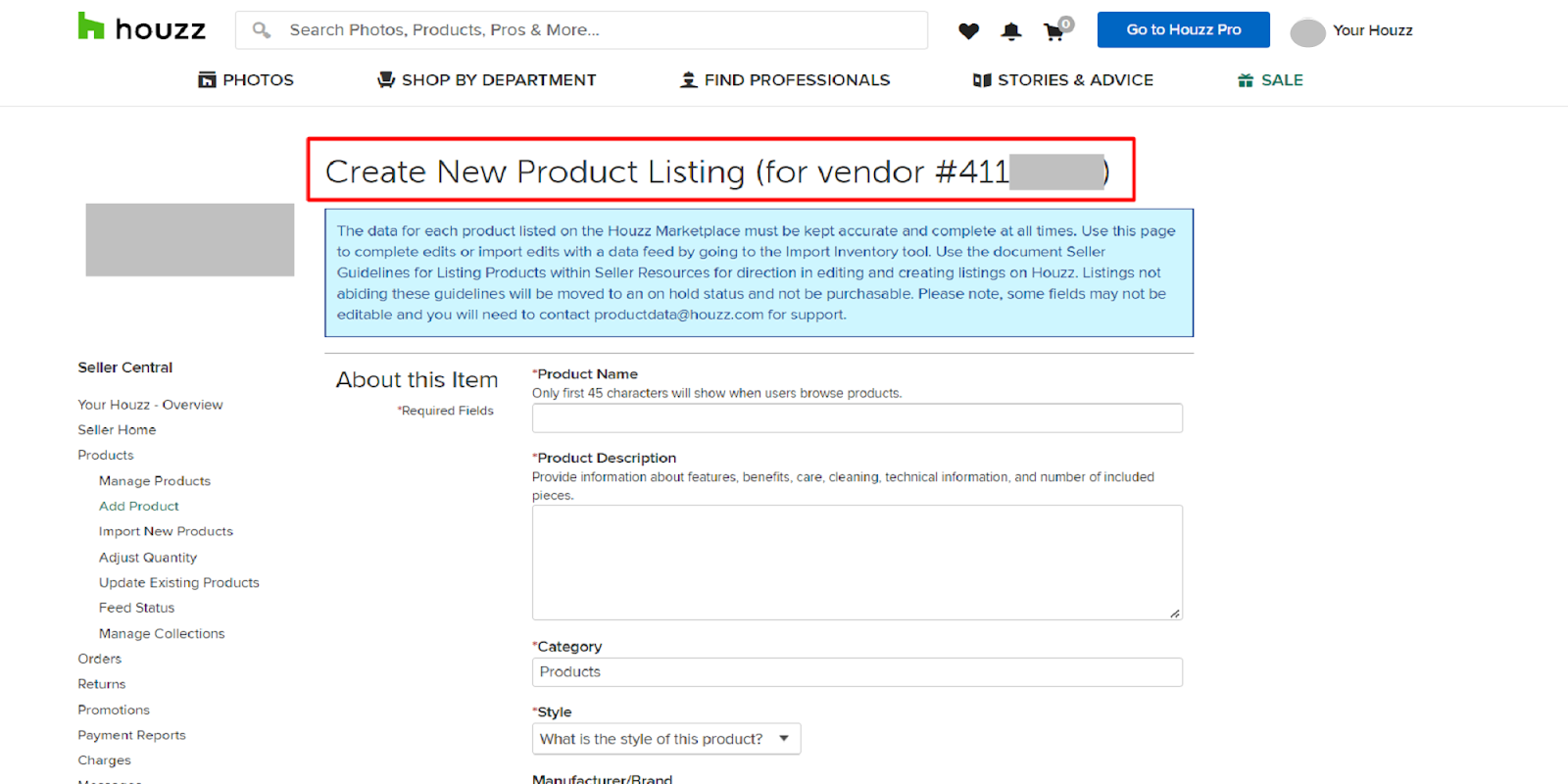
Task: Click the Create New Product Listing title
Action: [717, 171]
